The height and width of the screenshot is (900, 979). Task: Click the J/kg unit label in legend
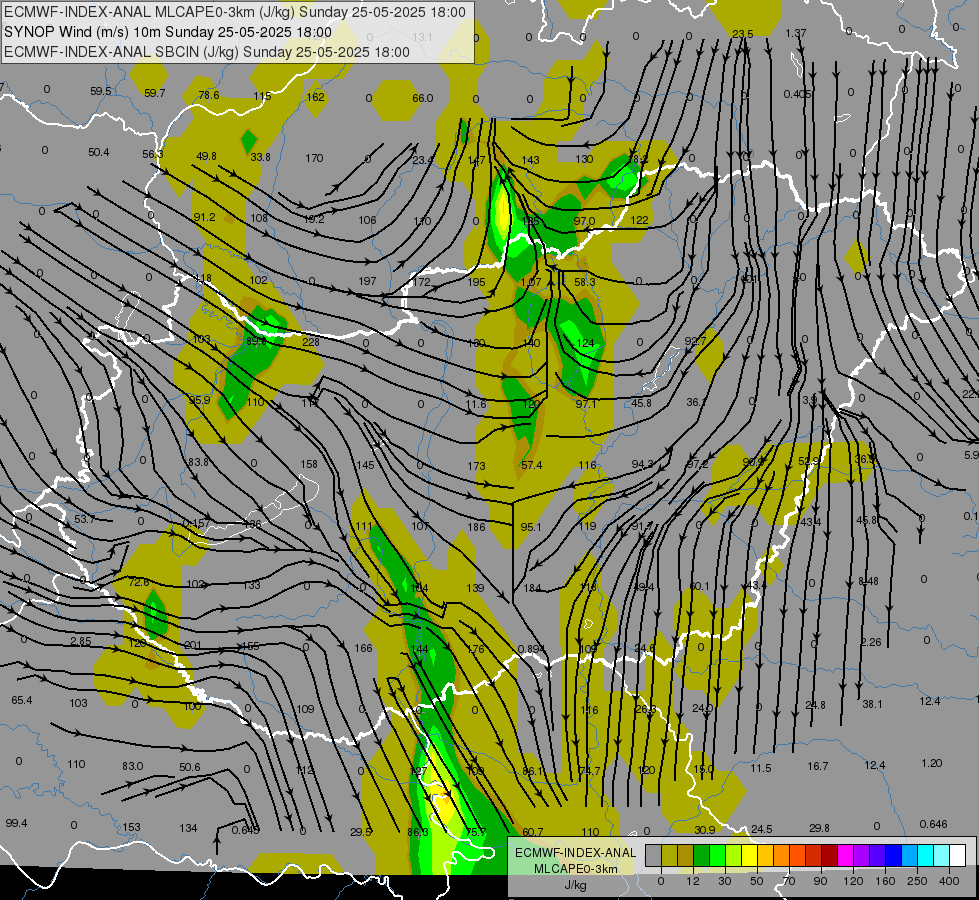pos(575,885)
